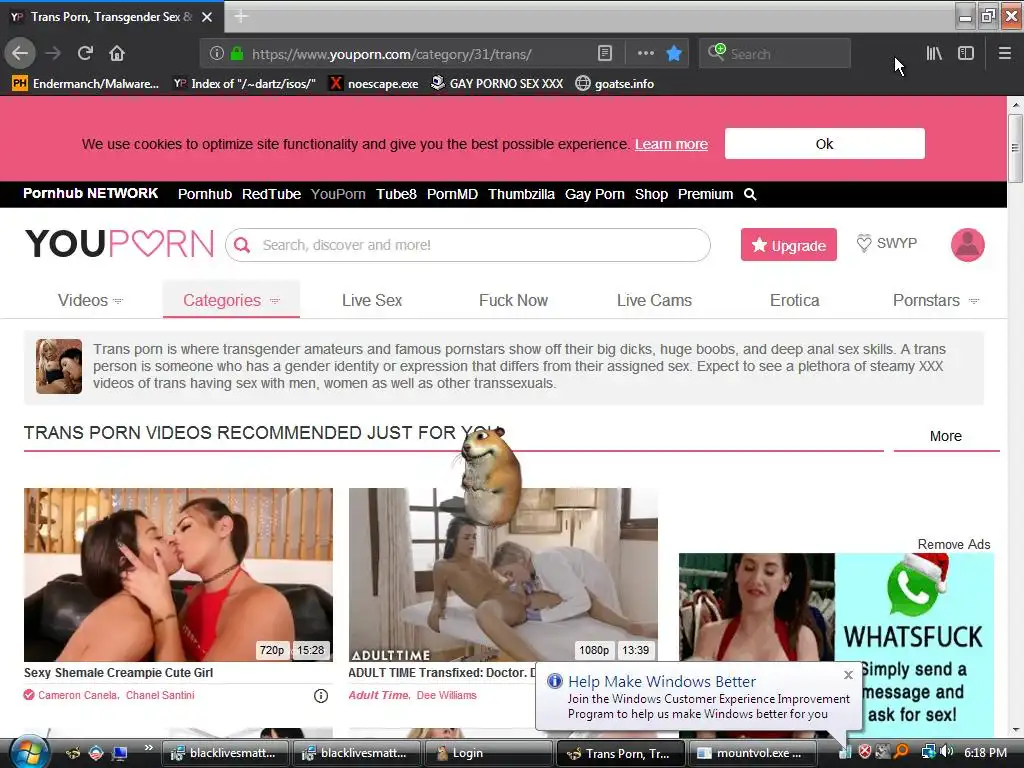Click the site logo
The width and height of the screenshot is (1024, 768).
(120, 244)
